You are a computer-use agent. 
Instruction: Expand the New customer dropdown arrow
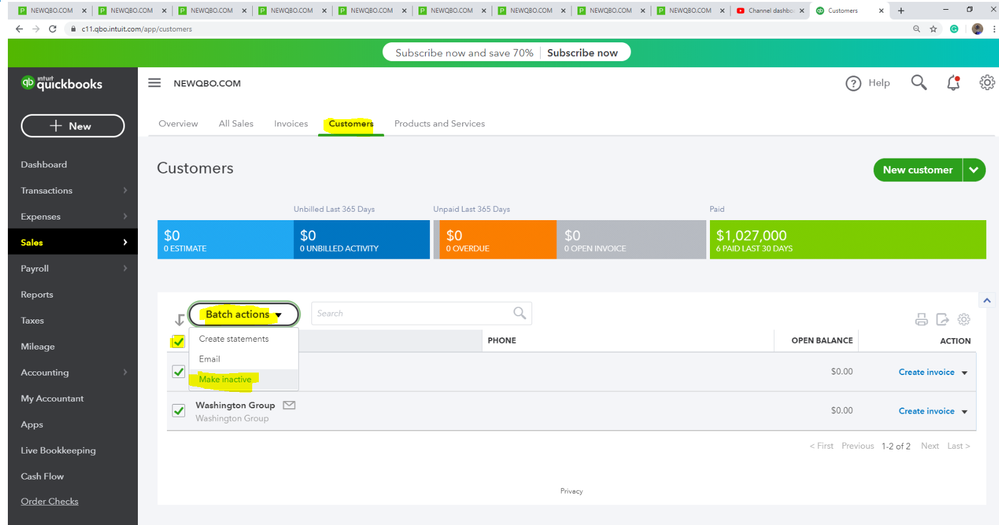974,170
